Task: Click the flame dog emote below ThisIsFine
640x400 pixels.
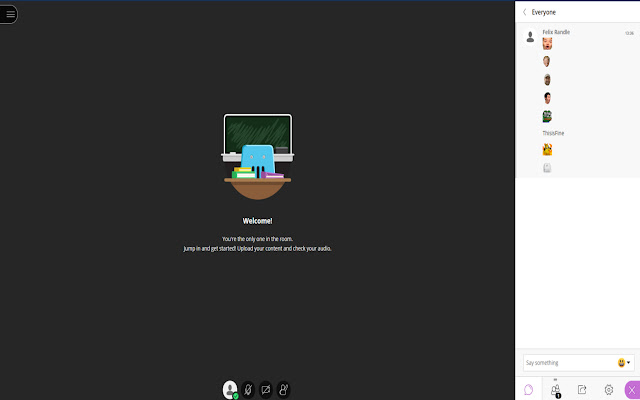Action: click(547, 149)
